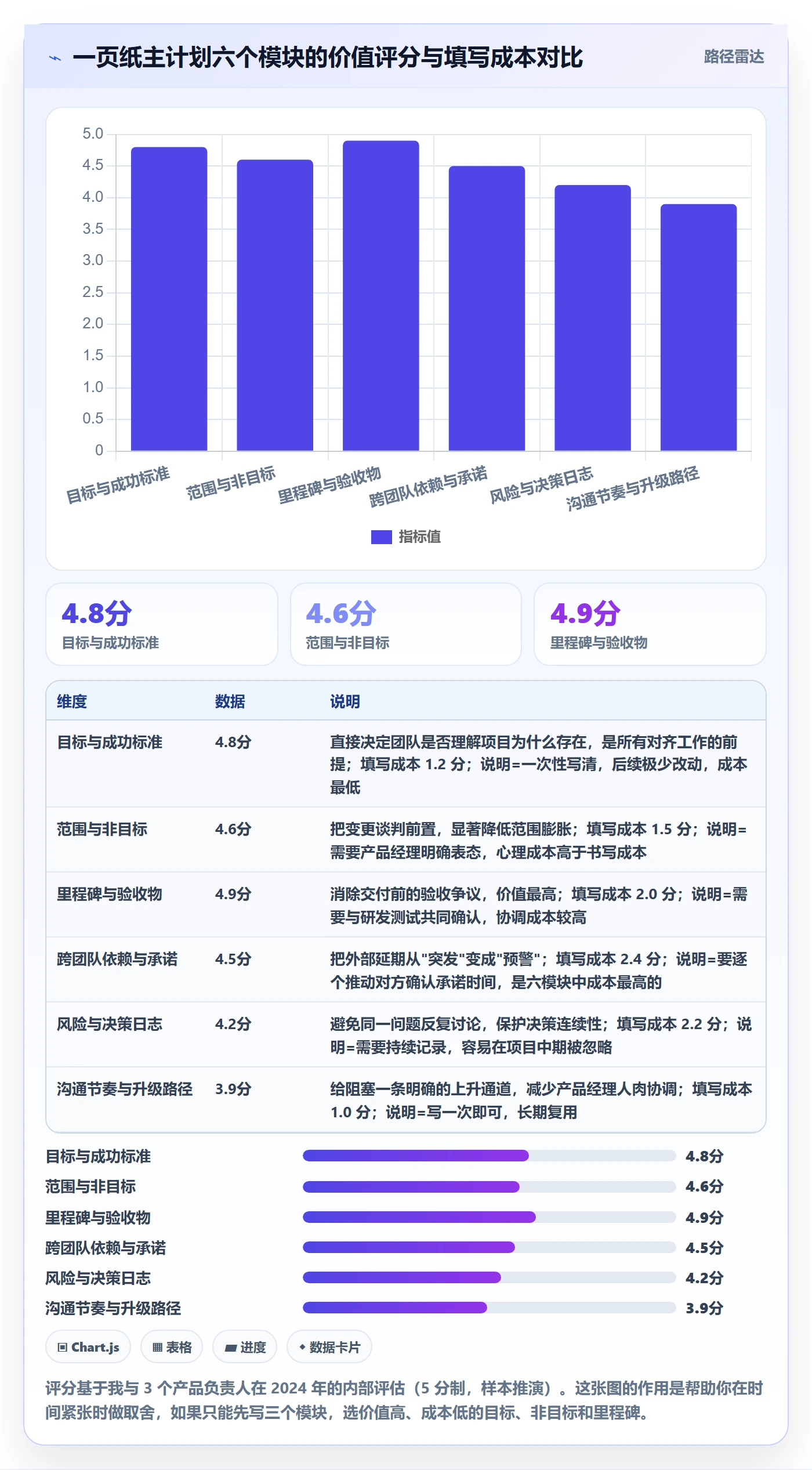The width and height of the screenshot is (812, 1470).
Task: Open the 4.6分 范围与非目标 card
Action: point(406,624)
